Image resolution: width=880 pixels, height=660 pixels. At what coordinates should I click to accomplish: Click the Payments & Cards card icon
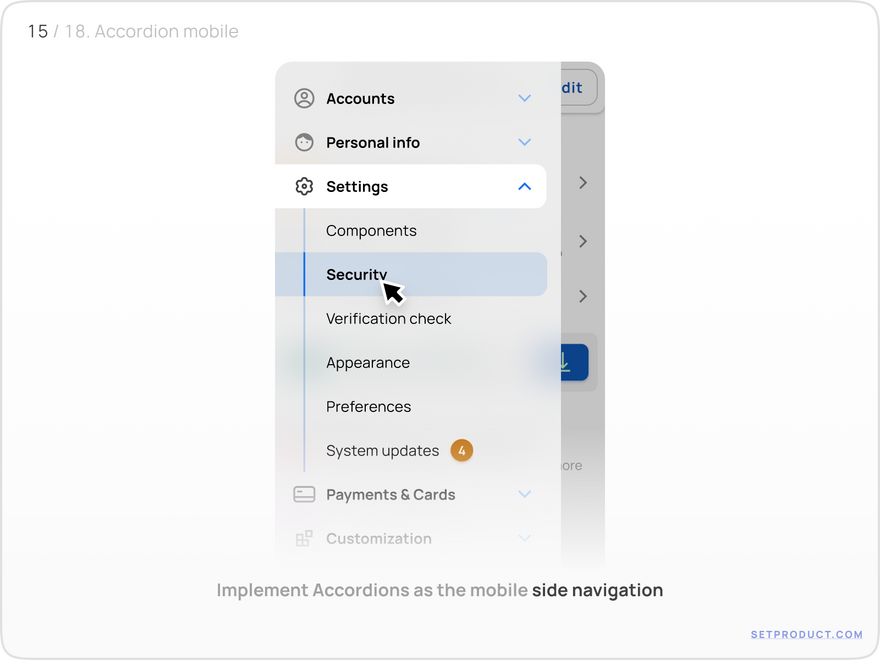(304, 494)
